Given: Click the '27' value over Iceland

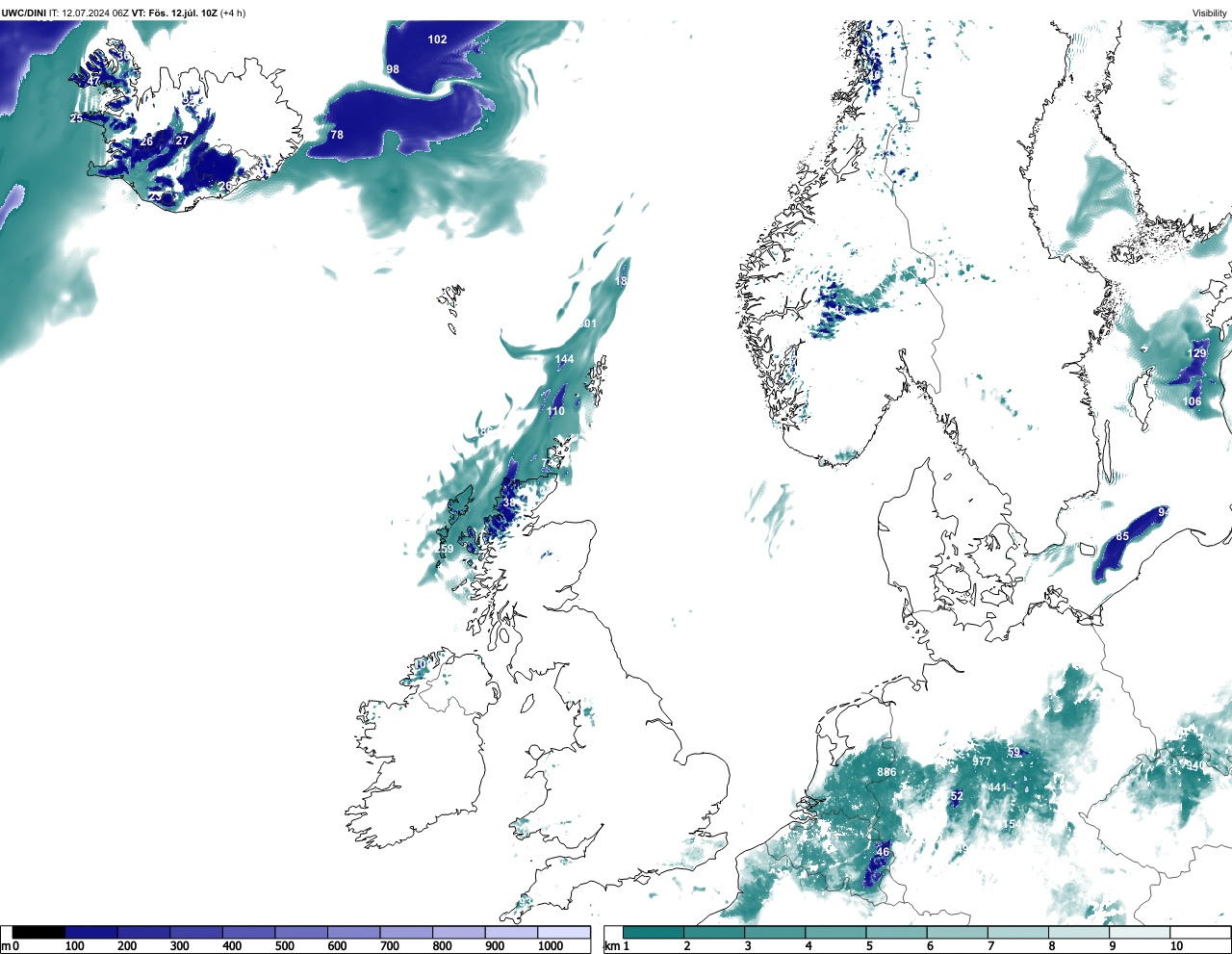Looking at the screenshot, I should pos(182,141).
